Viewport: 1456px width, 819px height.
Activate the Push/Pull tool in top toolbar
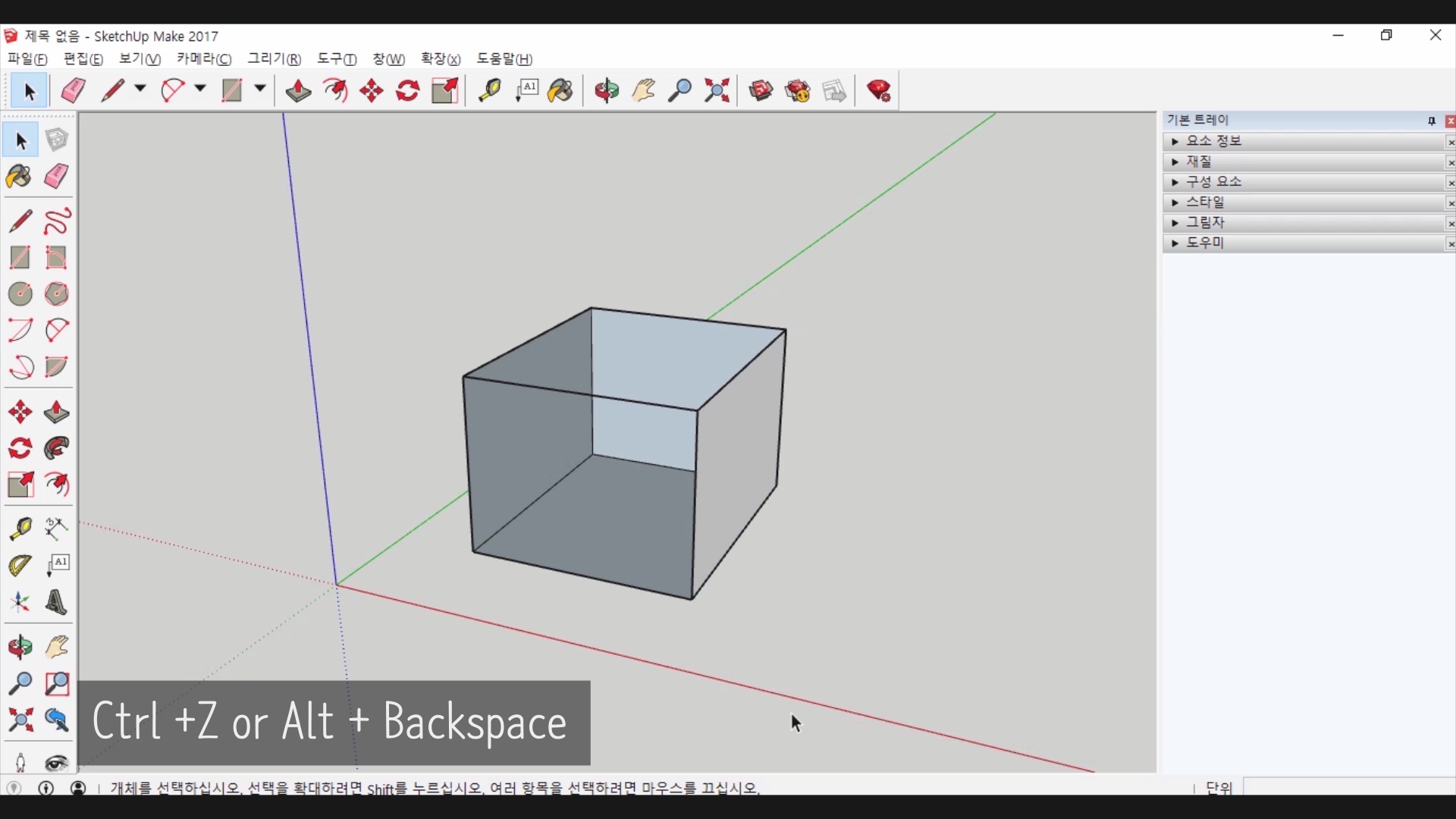click(x=298, y=91)
